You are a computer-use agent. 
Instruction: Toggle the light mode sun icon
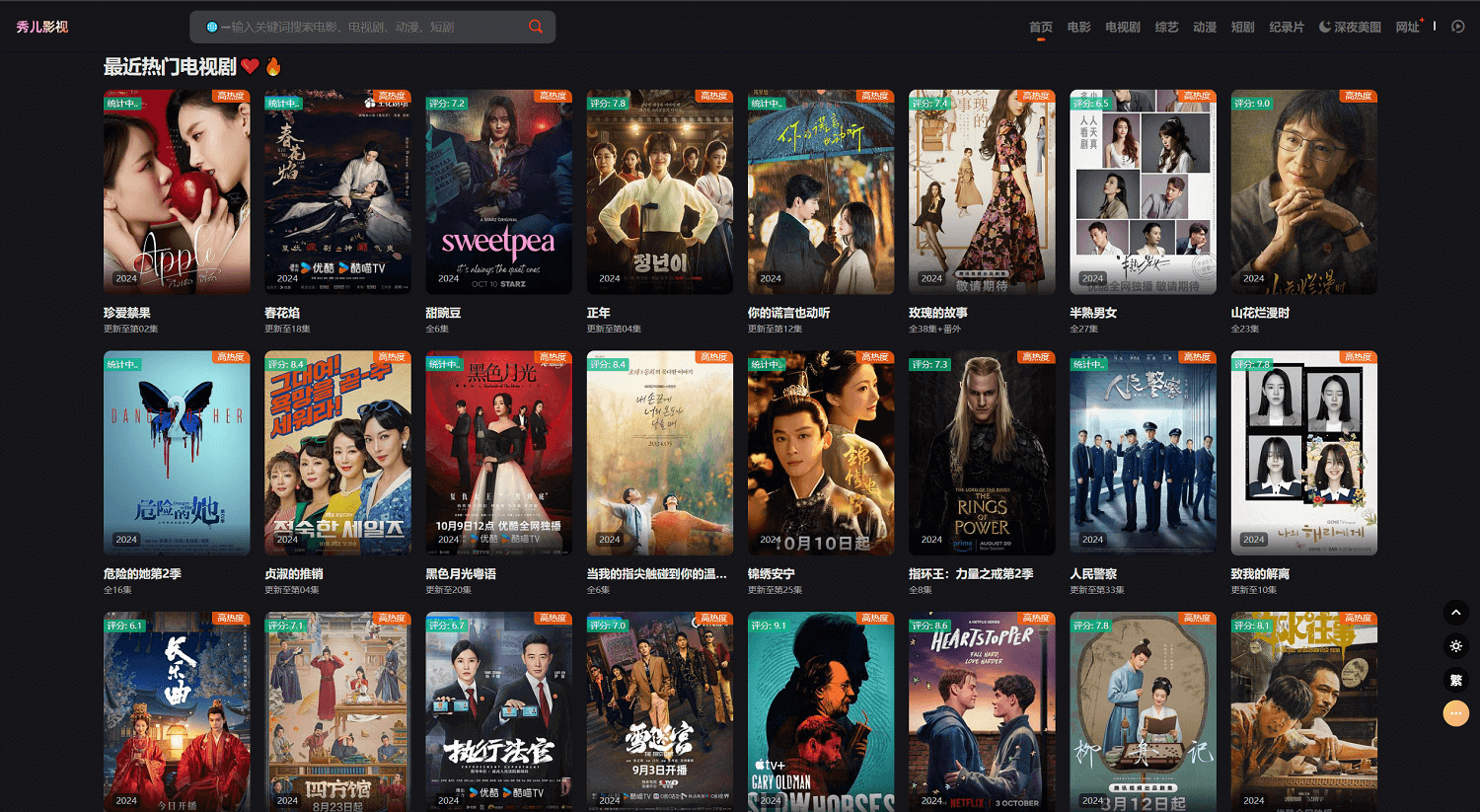tap(1455, 646)
